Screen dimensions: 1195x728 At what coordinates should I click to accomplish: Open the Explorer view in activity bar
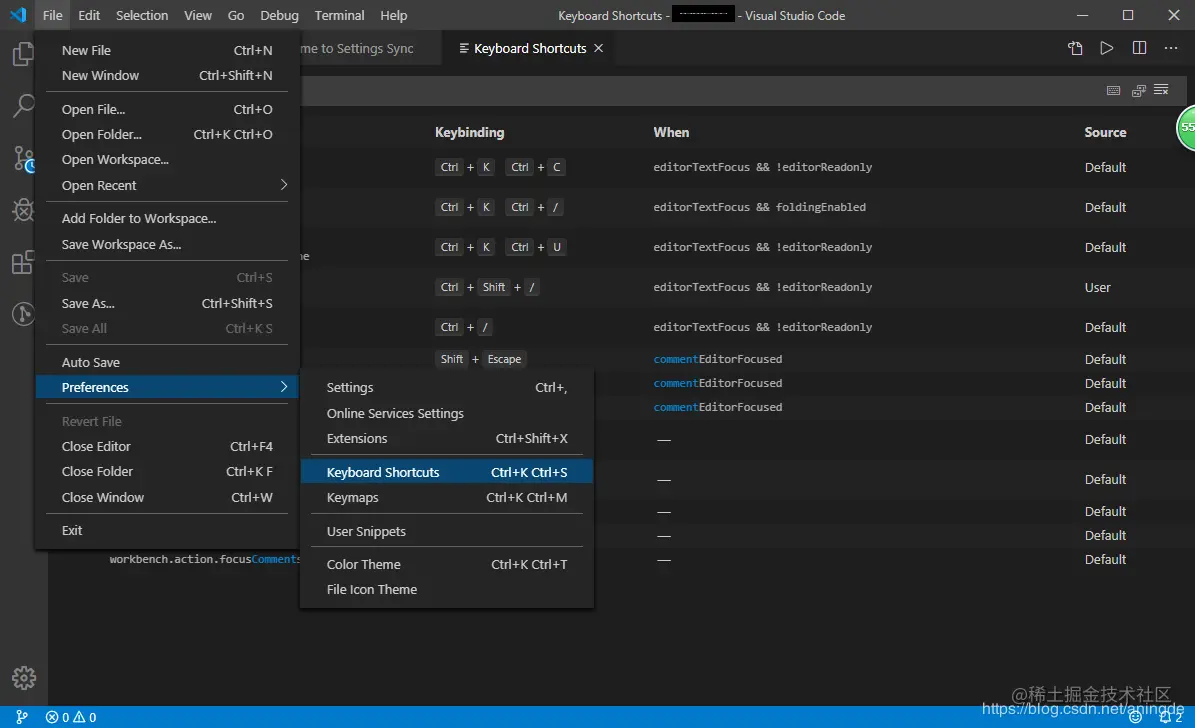[x=23, y=54]
